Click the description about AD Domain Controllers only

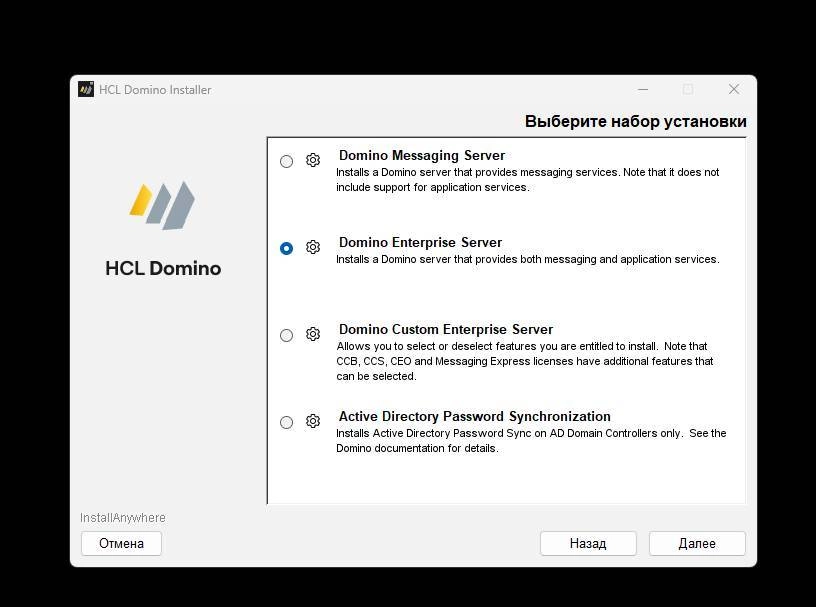tap(531, 440)
